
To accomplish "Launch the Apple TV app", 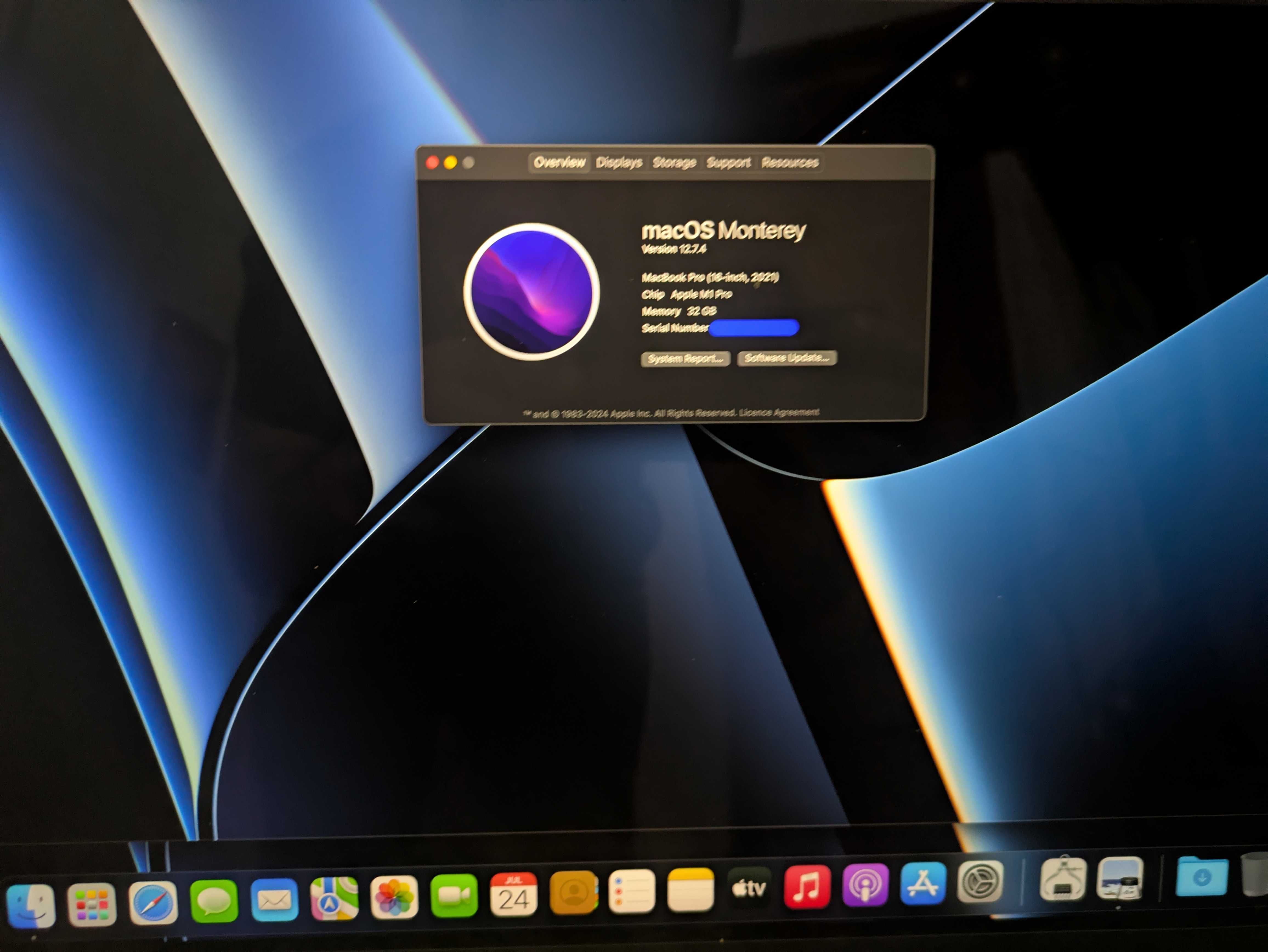I will (749, 888).
